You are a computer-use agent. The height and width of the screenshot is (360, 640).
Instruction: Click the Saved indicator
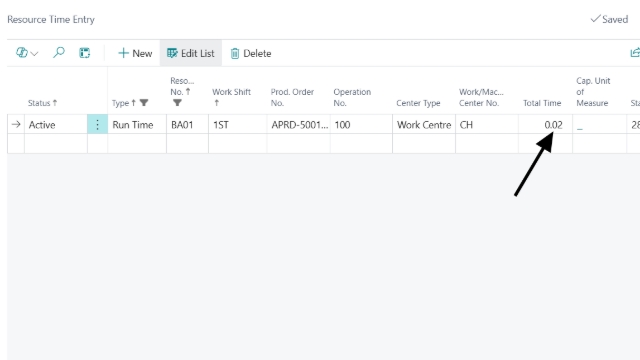click(609, 19)
